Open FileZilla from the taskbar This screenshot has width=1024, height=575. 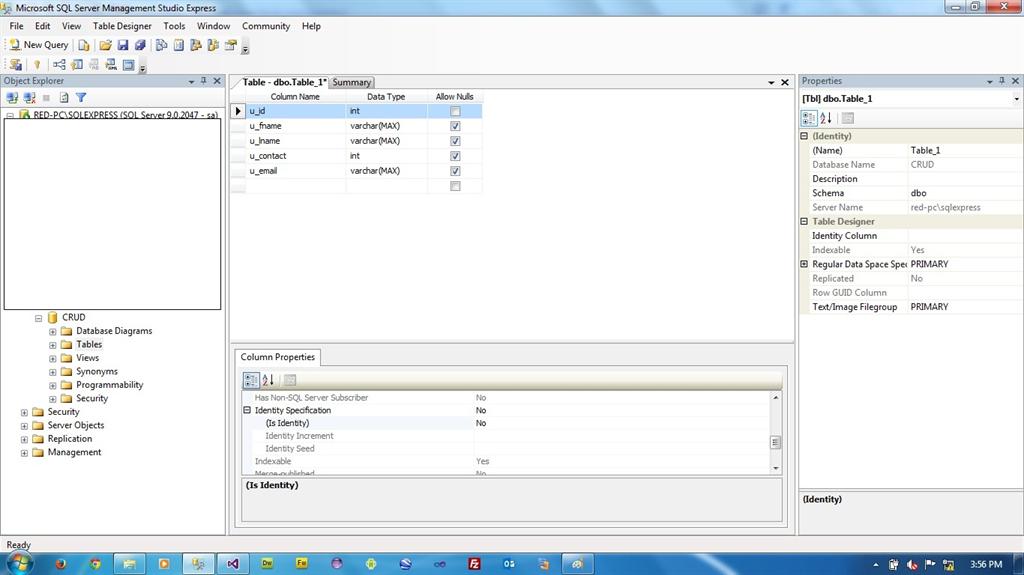pyautogui.click(x=475, y=564)
